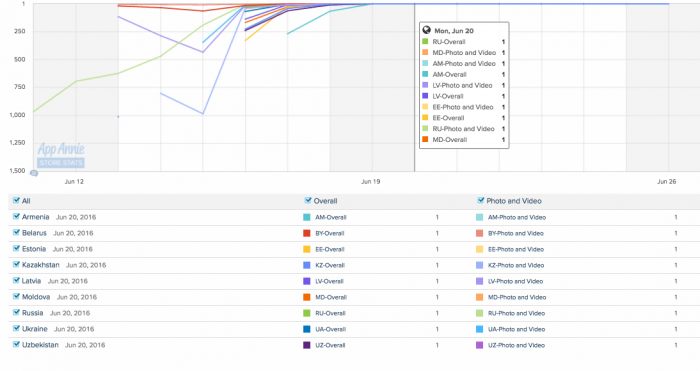Uncheck the Ukraine row checkbox

17,329
